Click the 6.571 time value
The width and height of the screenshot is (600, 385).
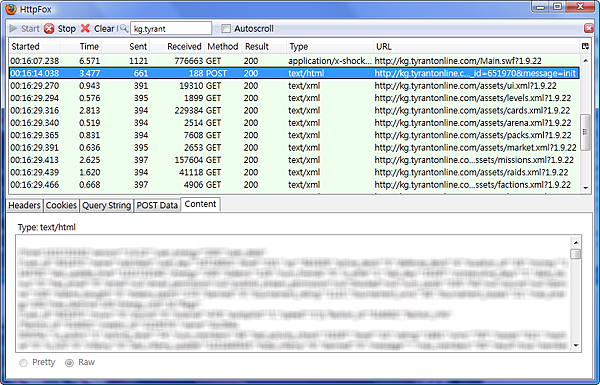coord(90,61)
